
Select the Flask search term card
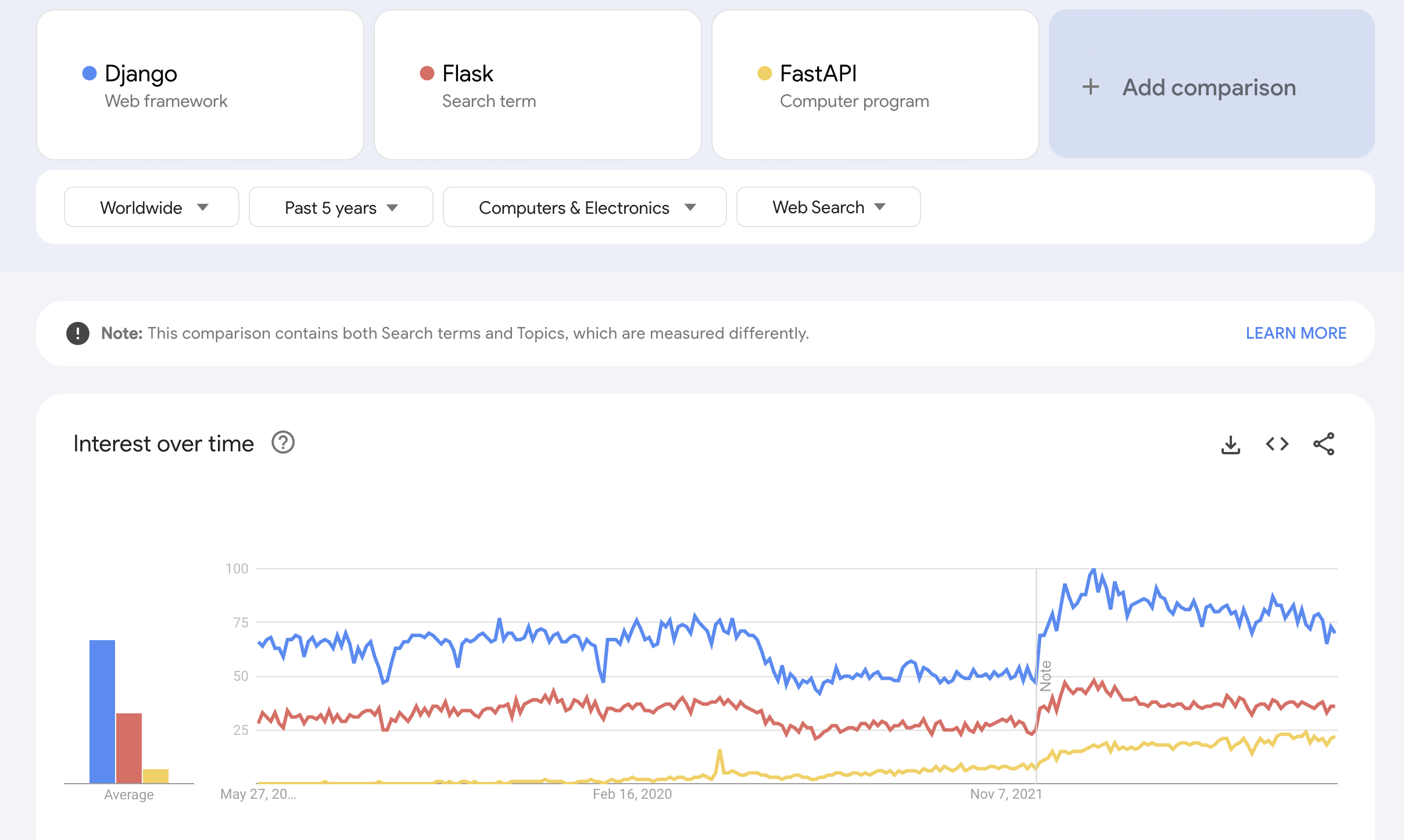point(538,85)
